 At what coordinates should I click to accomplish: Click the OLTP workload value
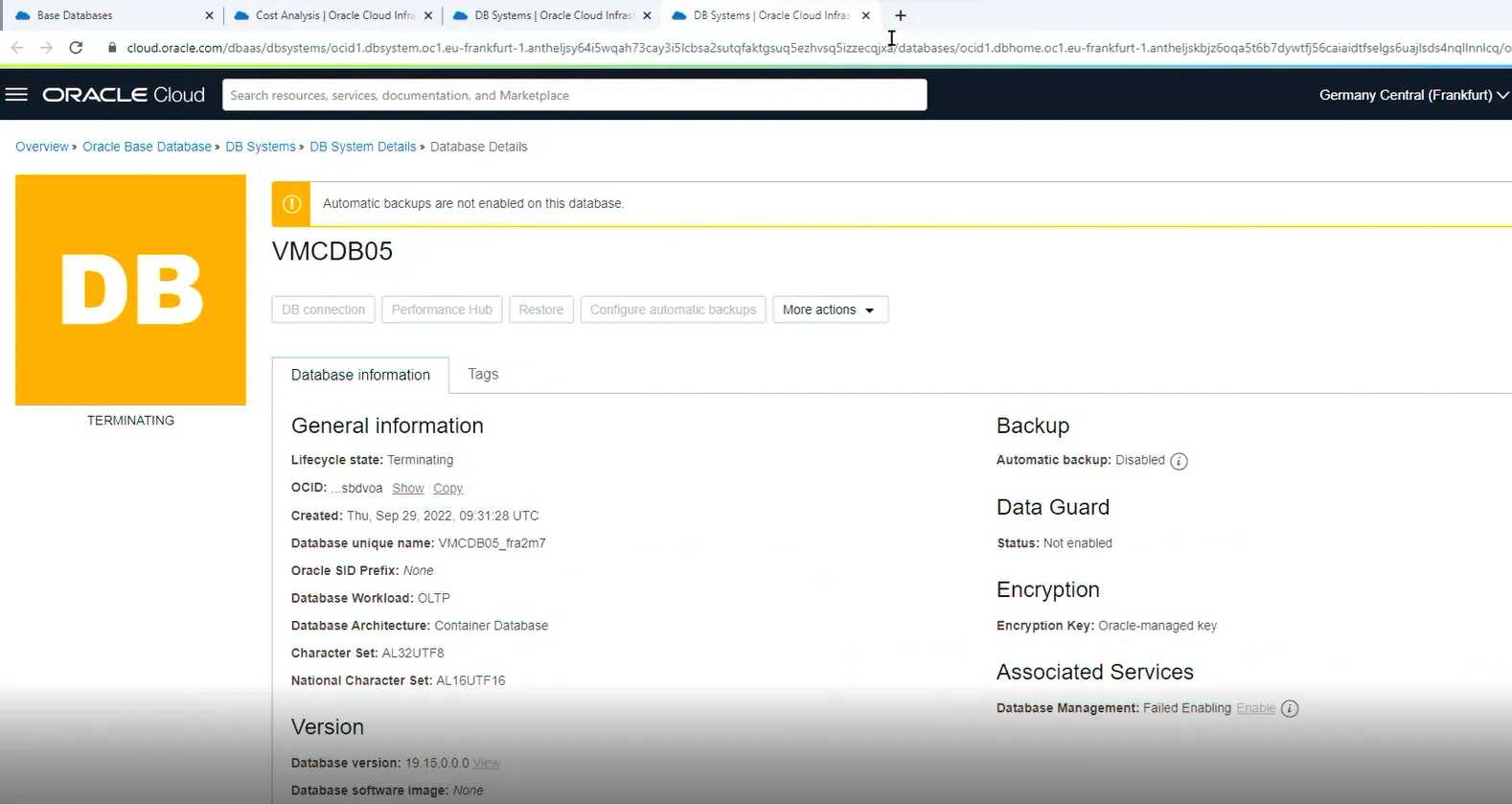pos(434,598)
